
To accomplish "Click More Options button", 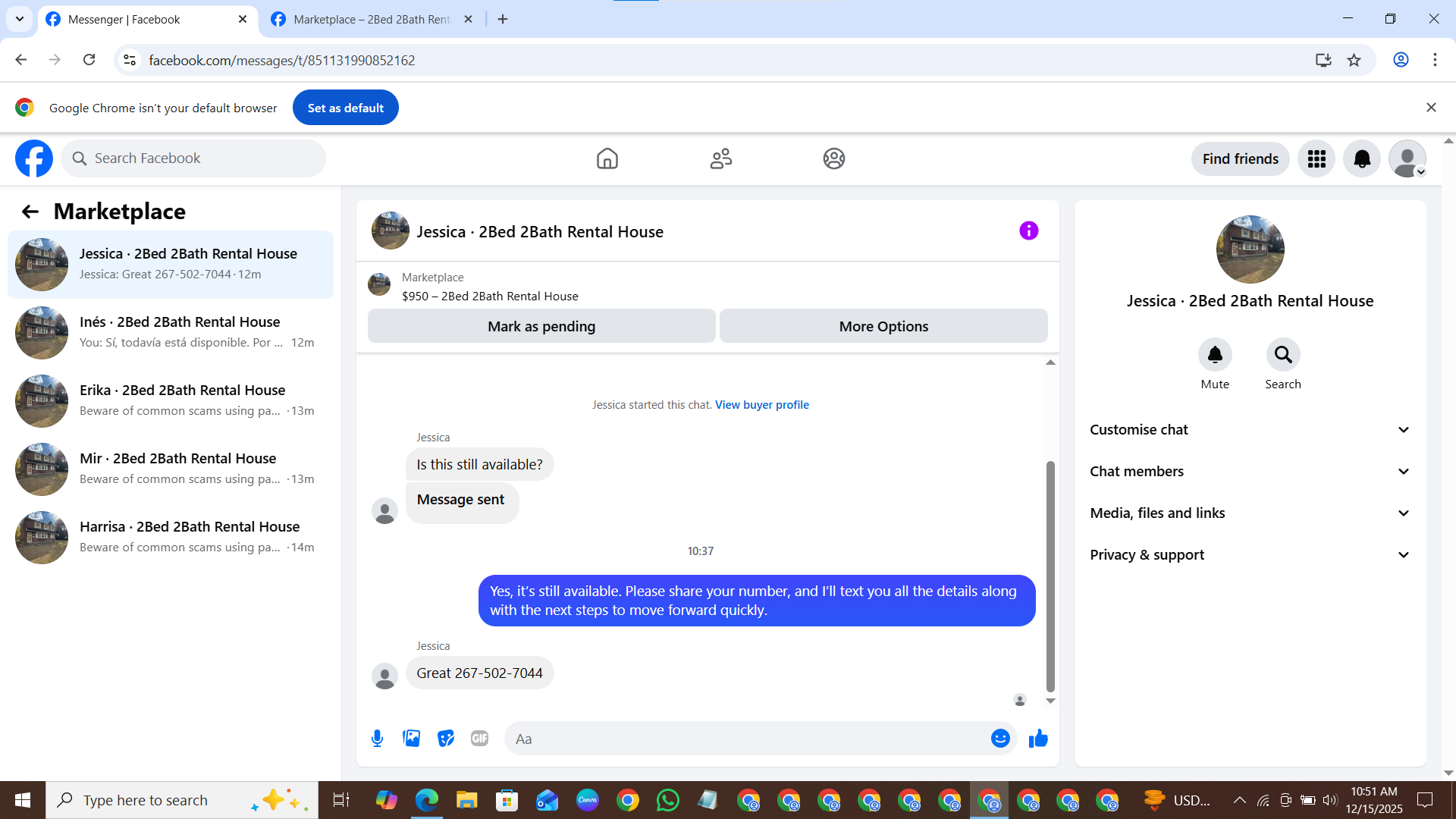I will [883, 326].
